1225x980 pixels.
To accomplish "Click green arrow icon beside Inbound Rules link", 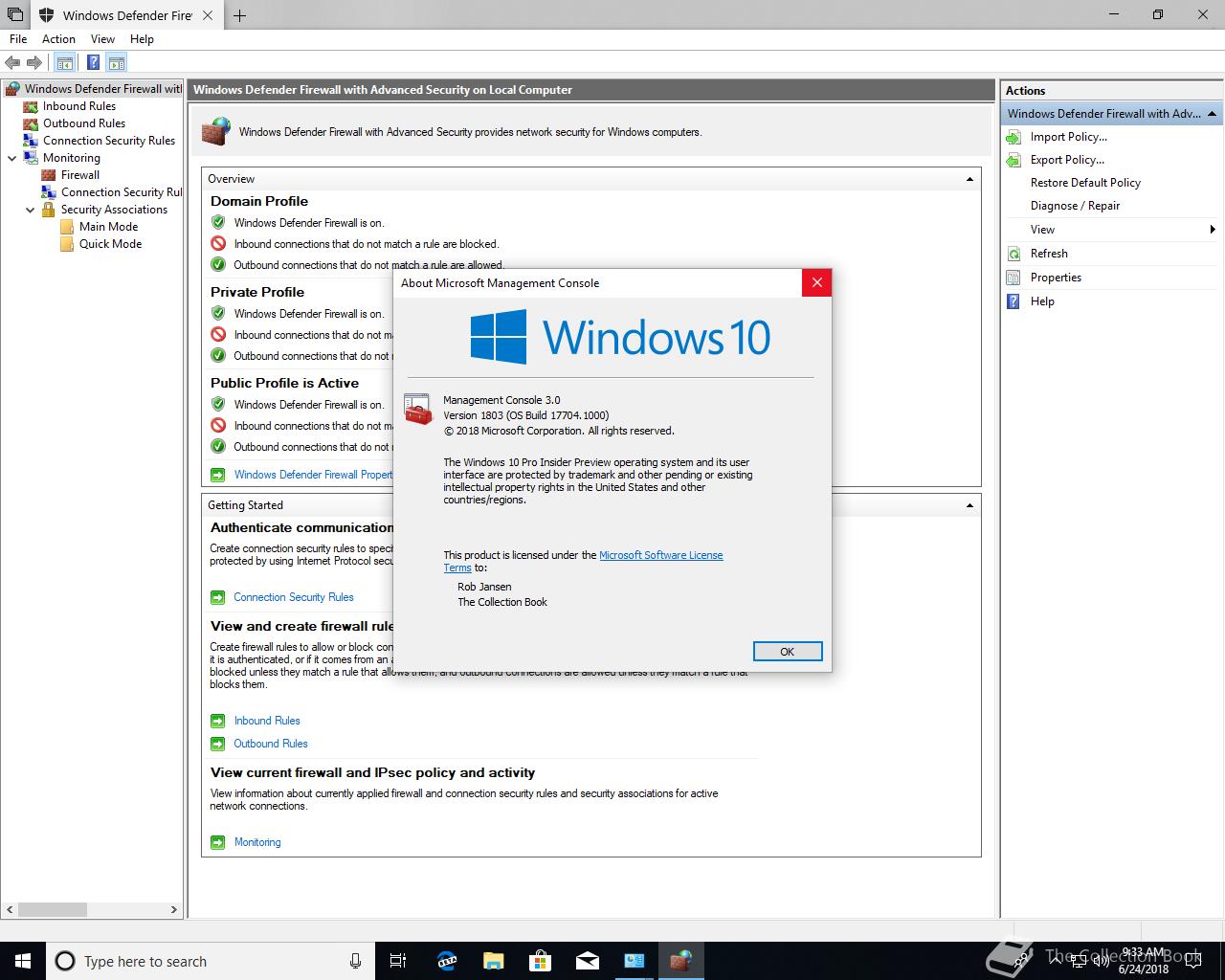I will tap(217, 721).
